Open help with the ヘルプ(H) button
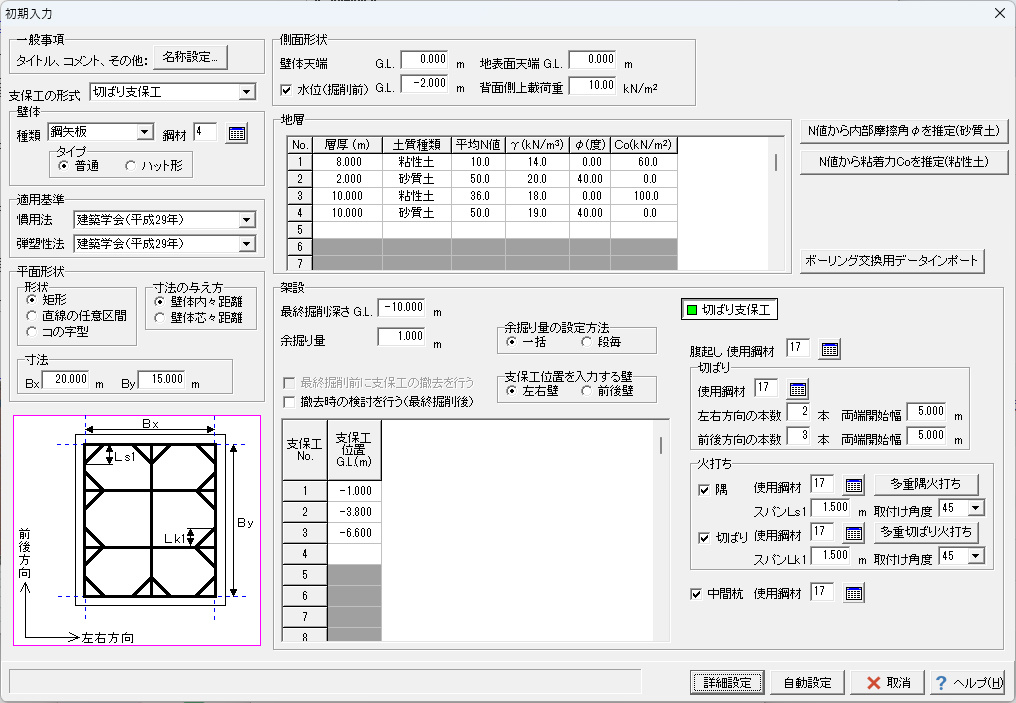The width and height of the screenshot is (1016, 703). coord(967,682)
